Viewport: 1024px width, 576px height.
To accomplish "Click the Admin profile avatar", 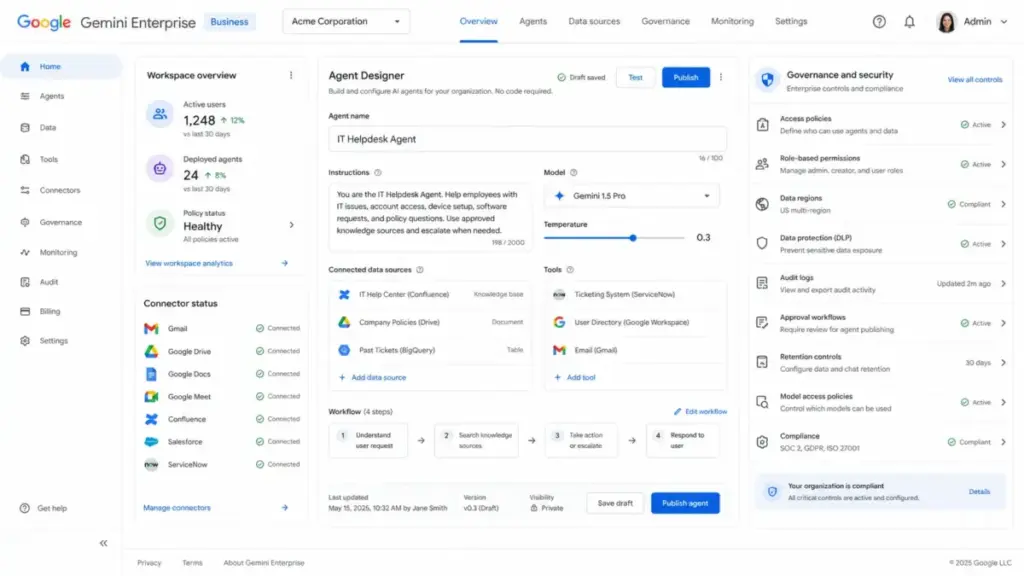I will pyautogui.click(x=946, y=22).
